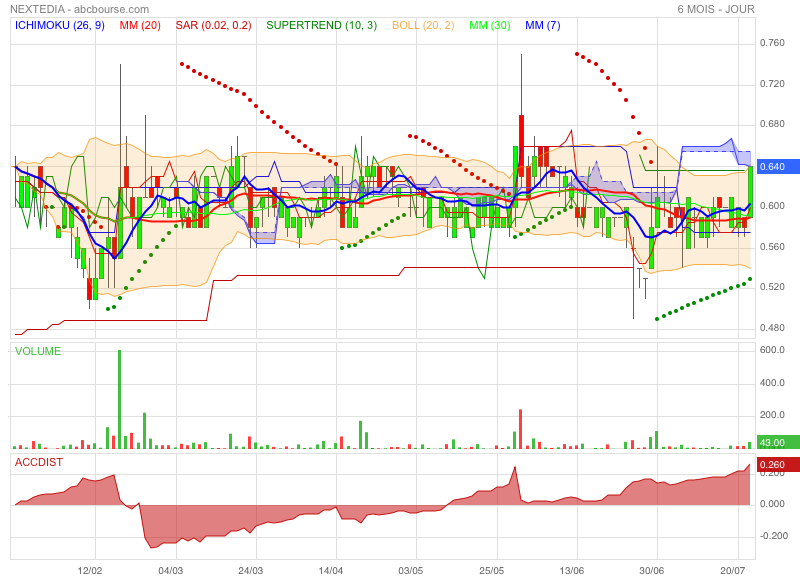The width and height of the screenshot is (800, 580).
Task: Click the 24/03 date axis label
Action: [251, 570]
